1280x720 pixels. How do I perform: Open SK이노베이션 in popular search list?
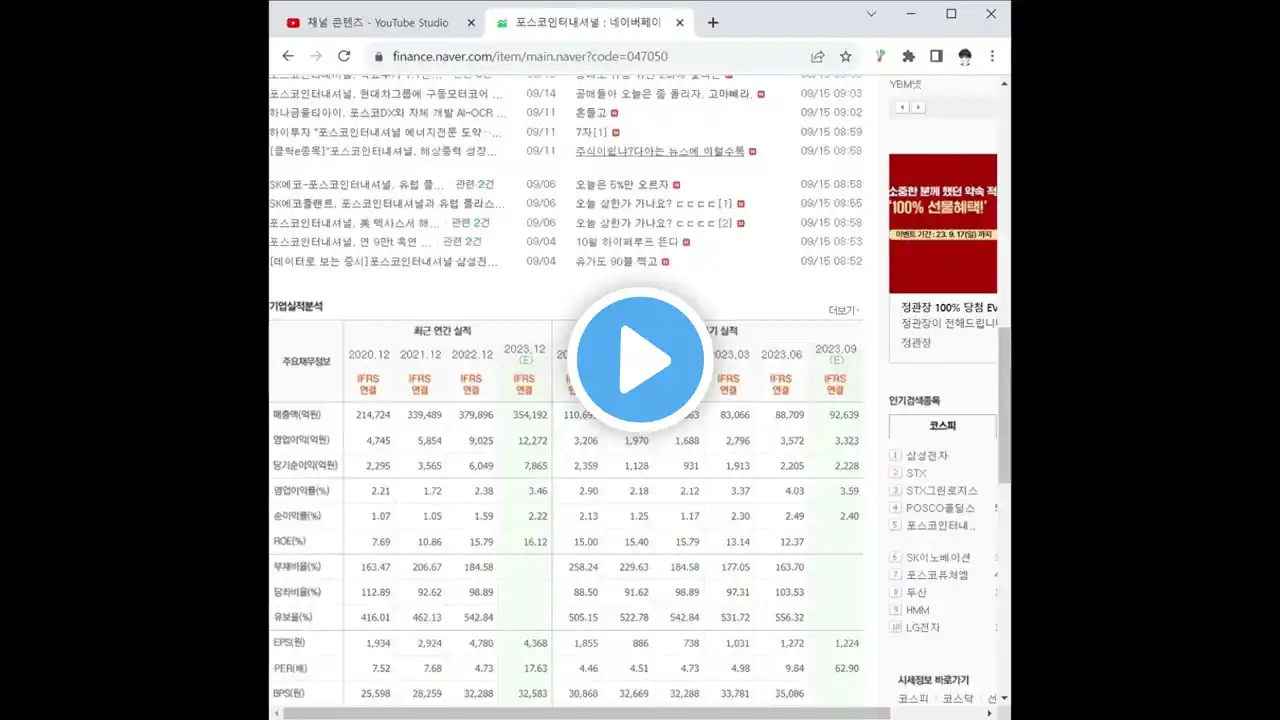(938, 557)
